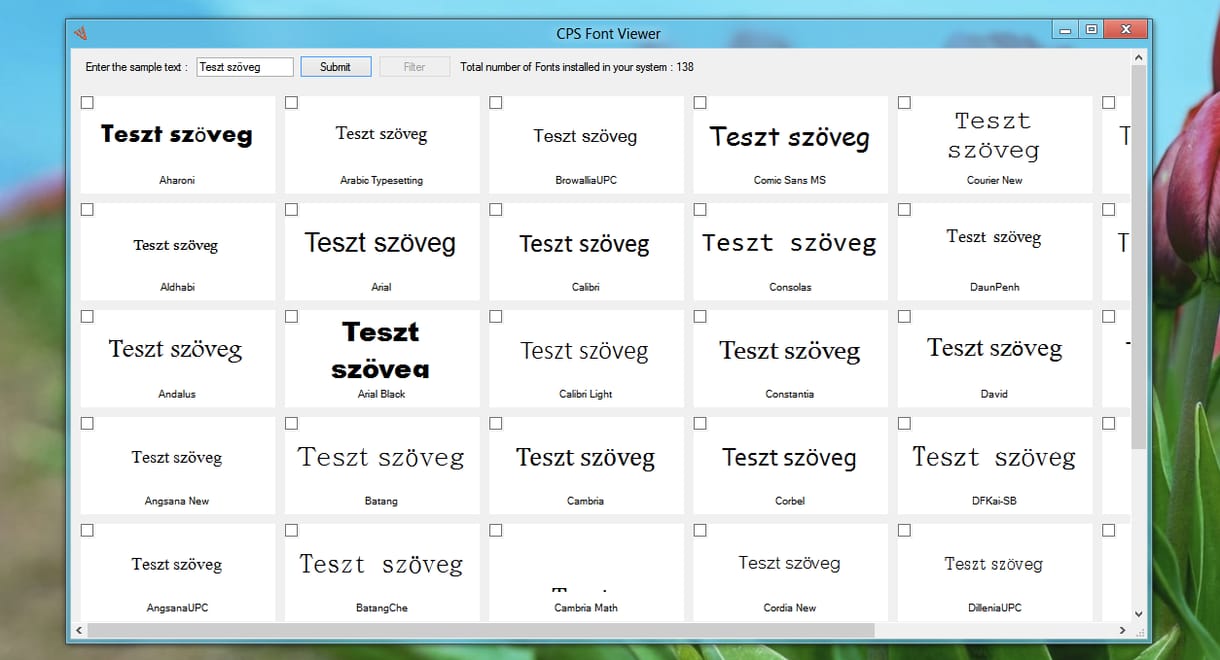Image resolution: width=1220 pixels, height=660 pixels.
Task: Click the scroll-right arrow on the horizontal scrollbar
Action: pos(1122,630)
